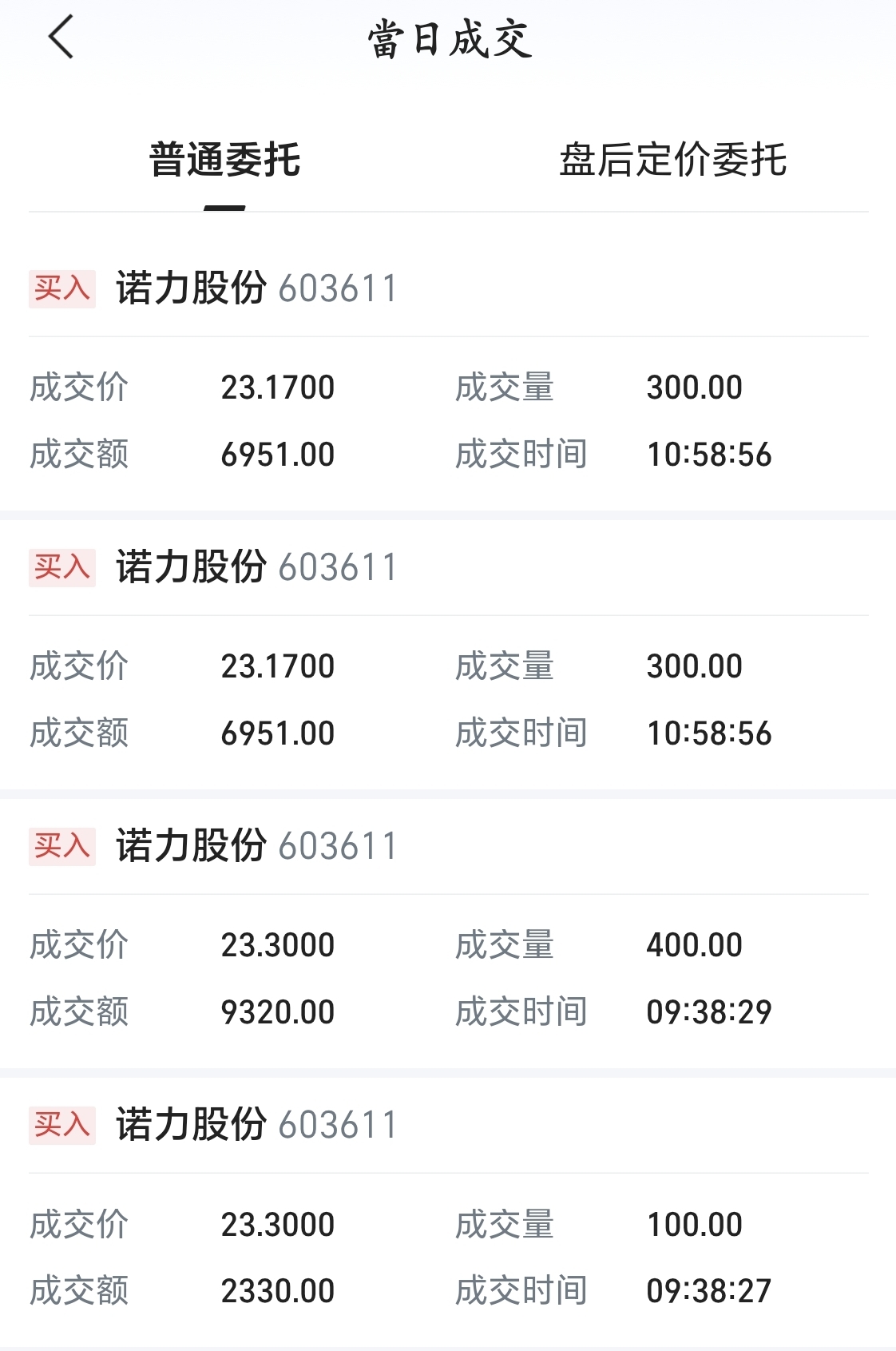
Task: Tap the back arrow icon
Action: [x=61, y=38]
